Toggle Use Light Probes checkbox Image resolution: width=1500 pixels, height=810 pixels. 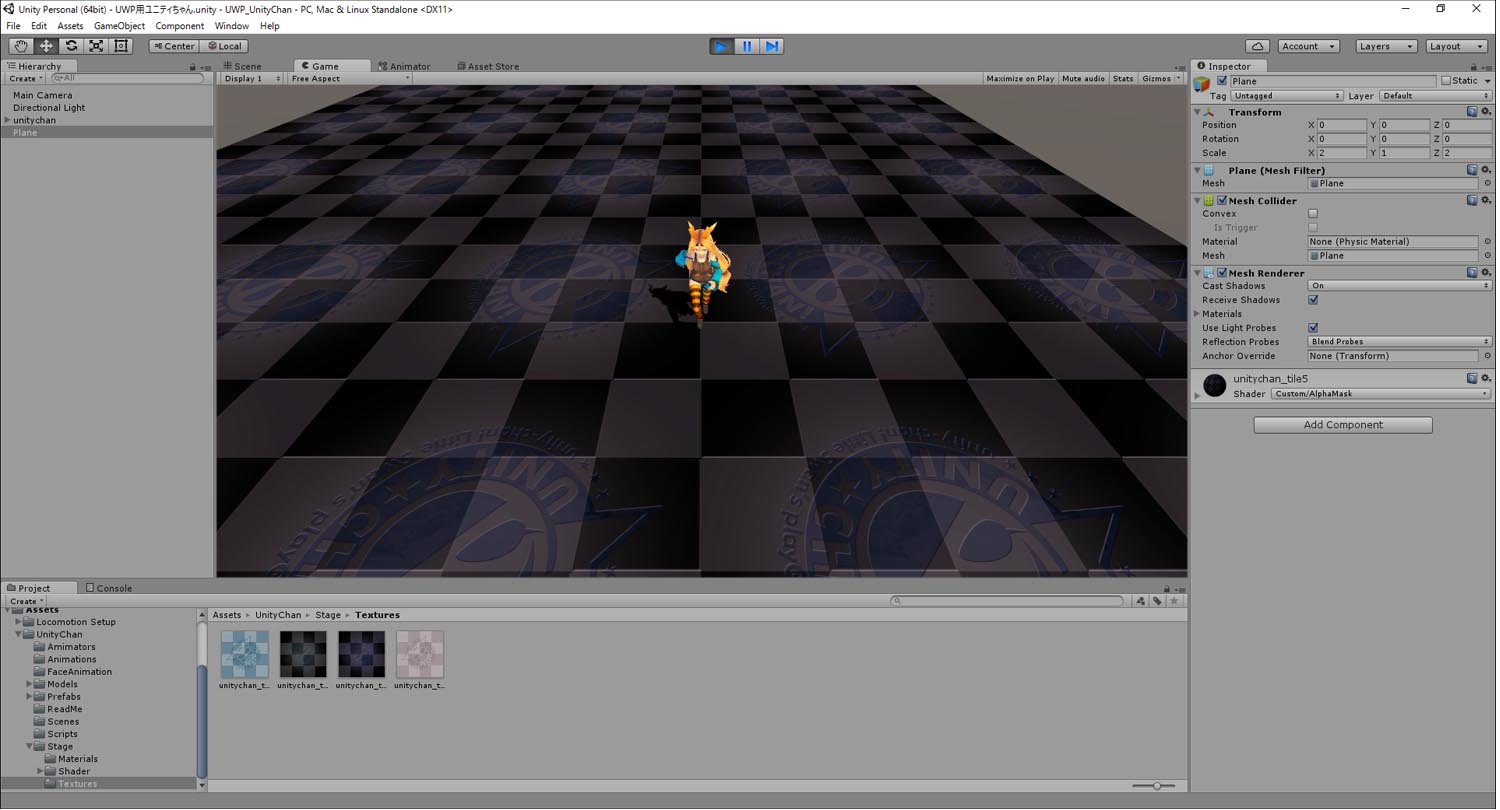(1313, 328)
